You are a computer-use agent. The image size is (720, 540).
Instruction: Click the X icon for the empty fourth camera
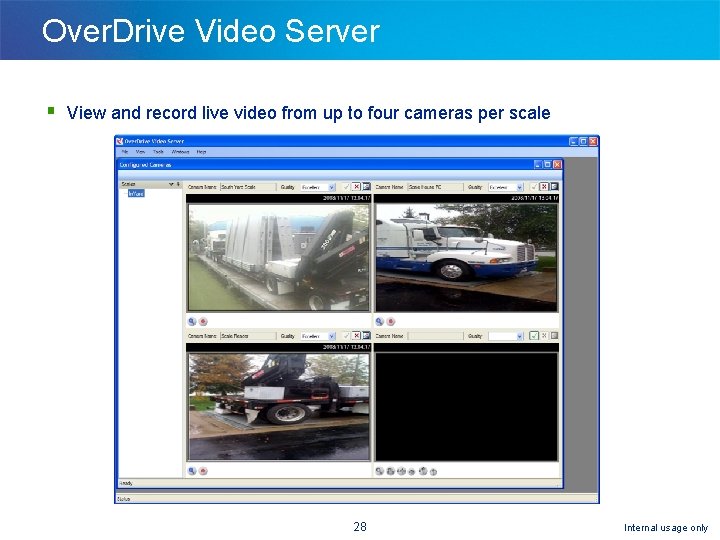pos(544,336)
